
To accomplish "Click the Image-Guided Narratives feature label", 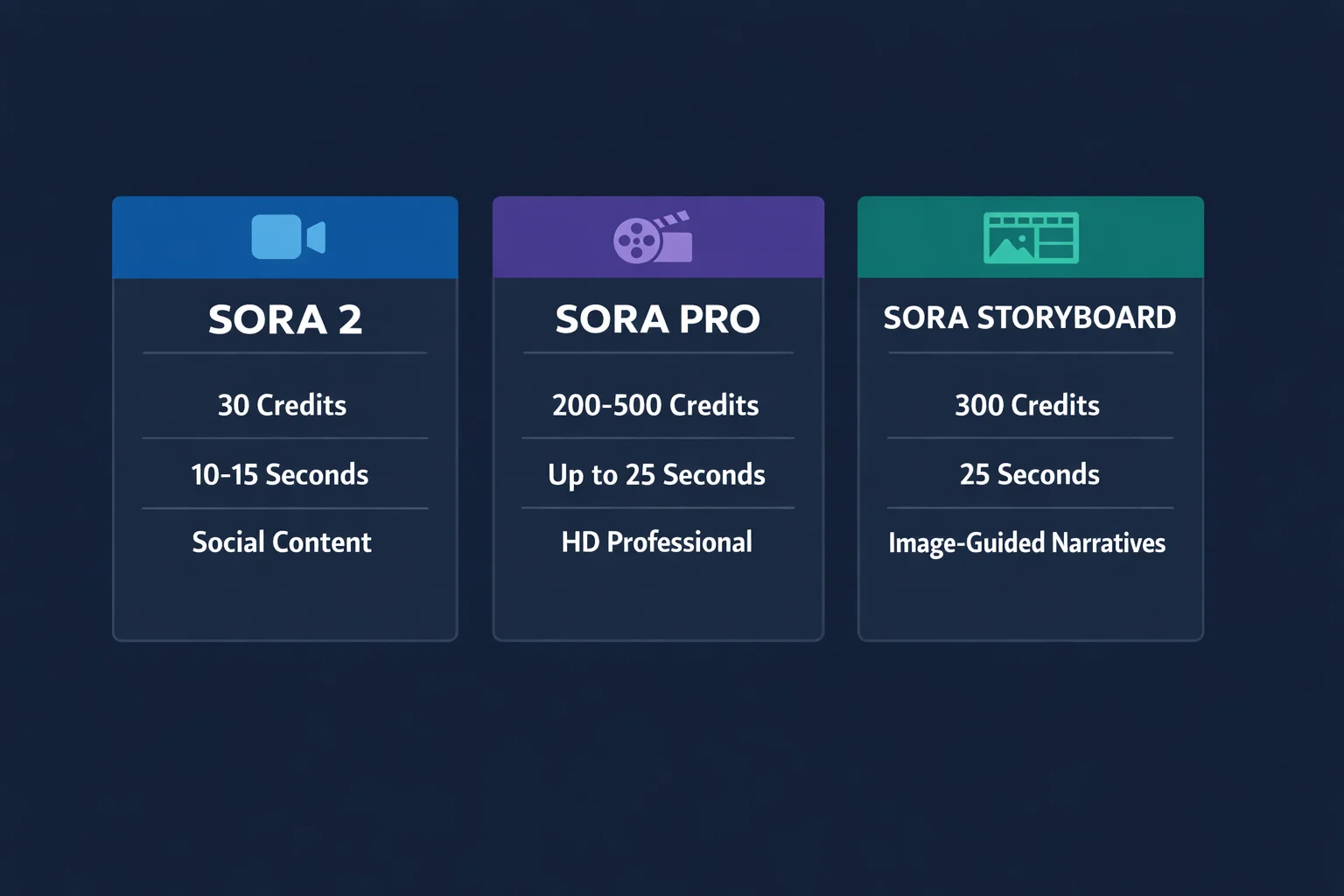I will [1027, 542].
